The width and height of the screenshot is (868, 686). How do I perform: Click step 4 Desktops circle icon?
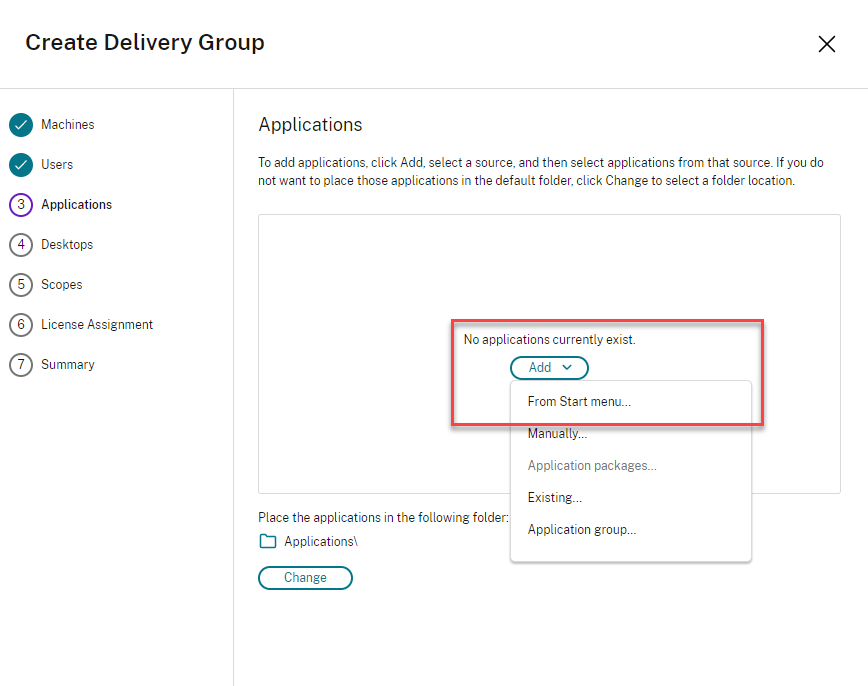point(21,245)
